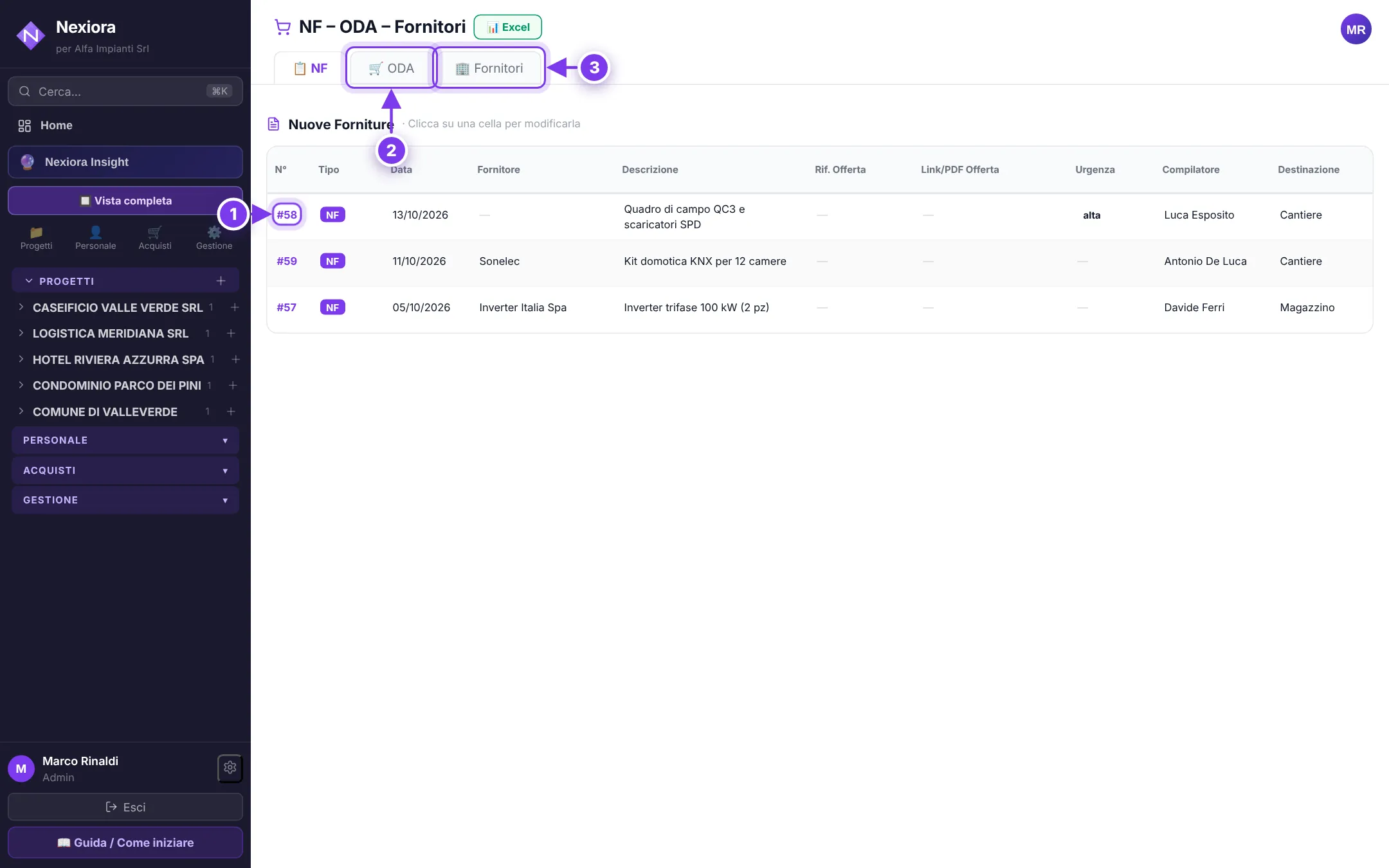1389x868 pixels.
Task: Switch to the ODA tab
Action: tap(391, 68)
